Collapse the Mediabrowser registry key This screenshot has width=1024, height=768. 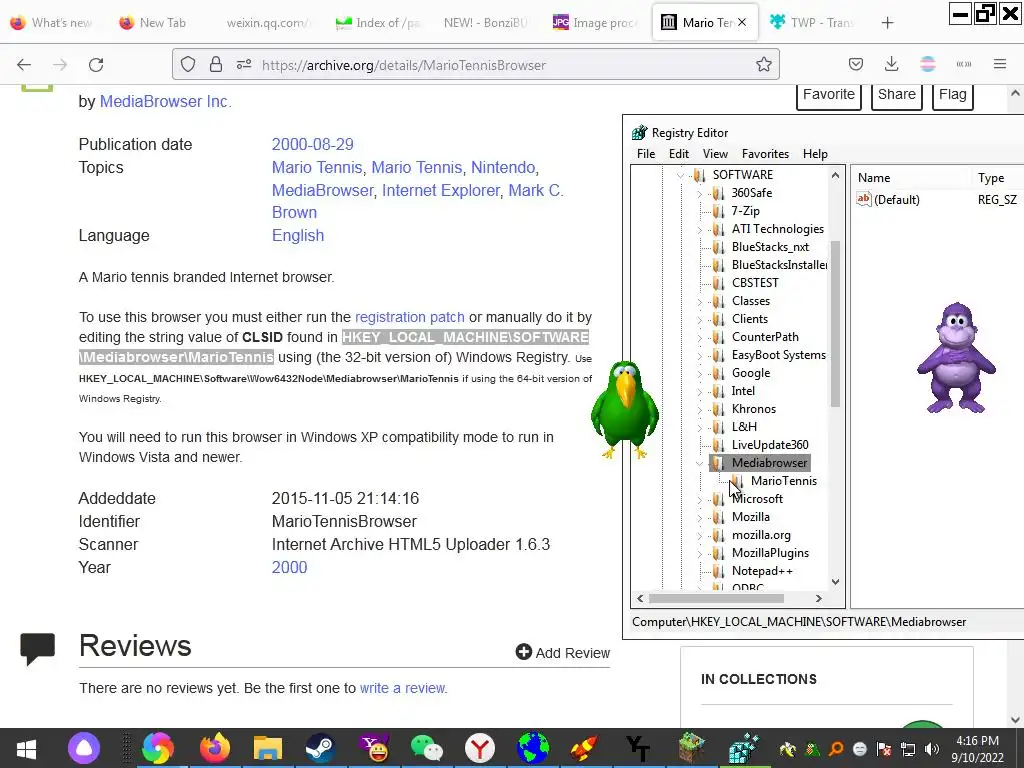pyautogui.click(x=700, y=463)
